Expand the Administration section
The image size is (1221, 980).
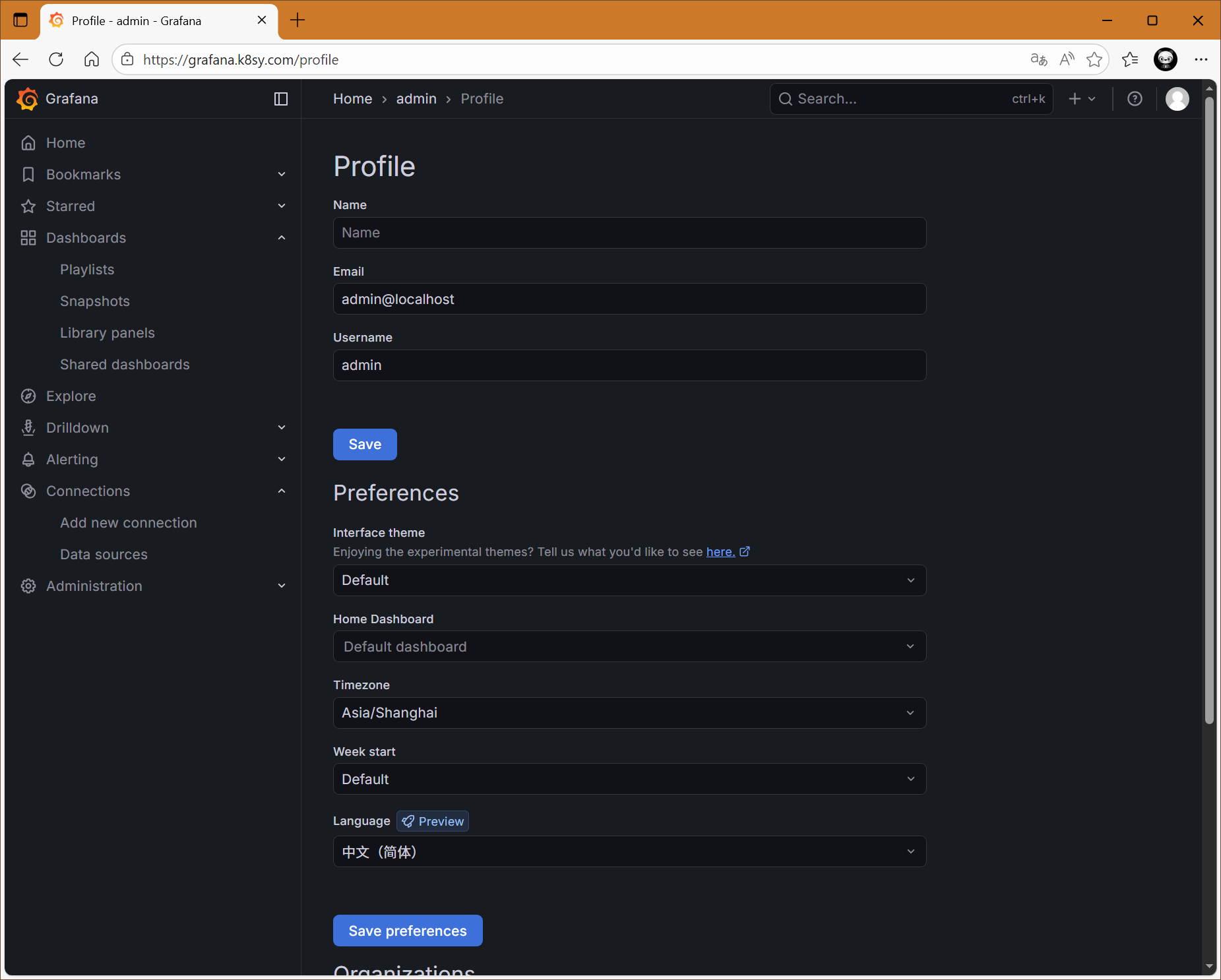tap(282, 586)
